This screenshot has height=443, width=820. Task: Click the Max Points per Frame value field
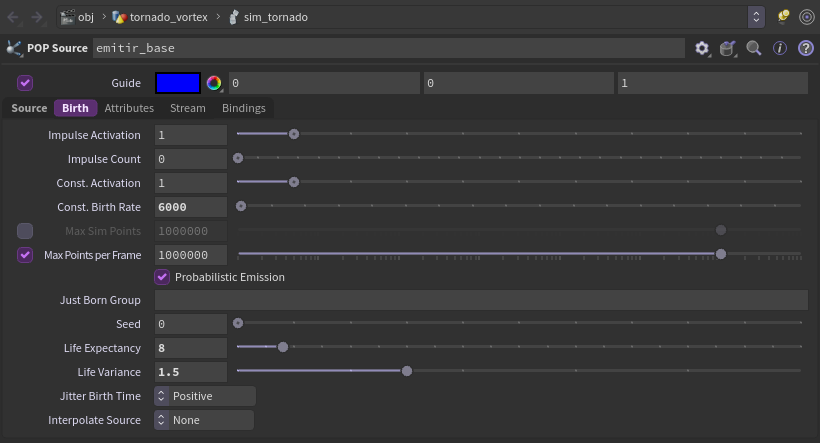tap(191, 255)
